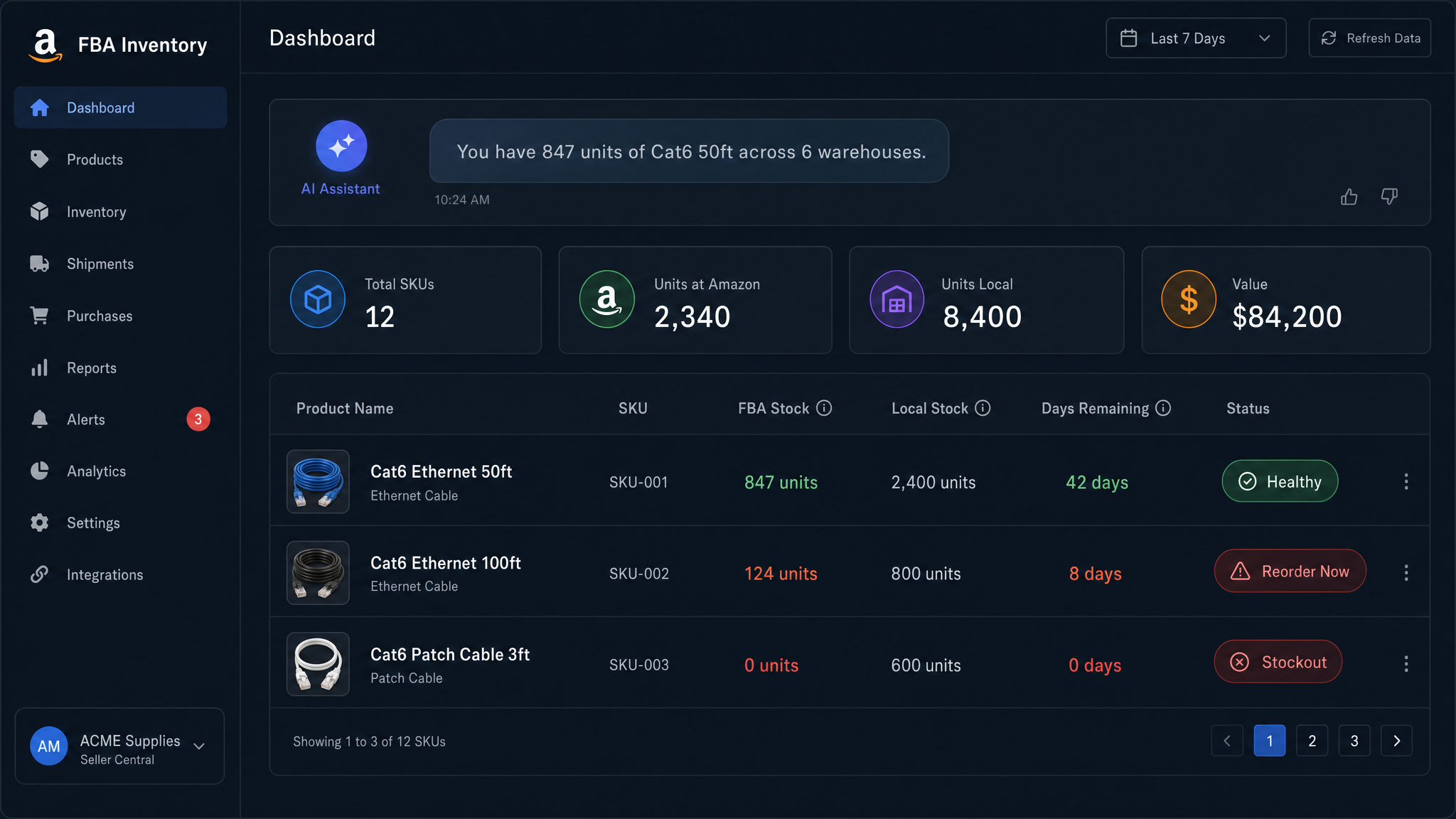
Task: Click the white Cat6 Patch Cable thumbnail
Action: (x=318, y=664)
